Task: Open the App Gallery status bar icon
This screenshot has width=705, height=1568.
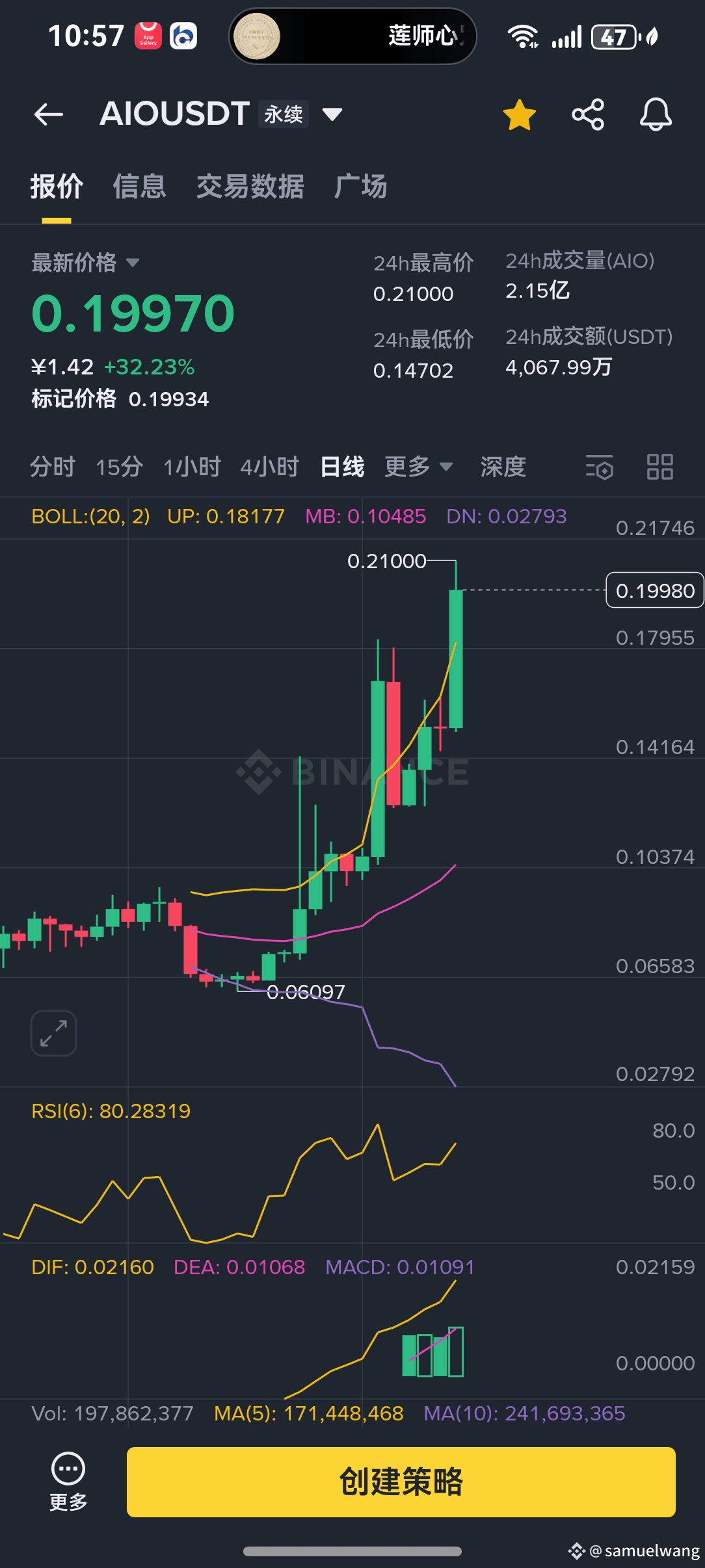Action: pos(148,36)
